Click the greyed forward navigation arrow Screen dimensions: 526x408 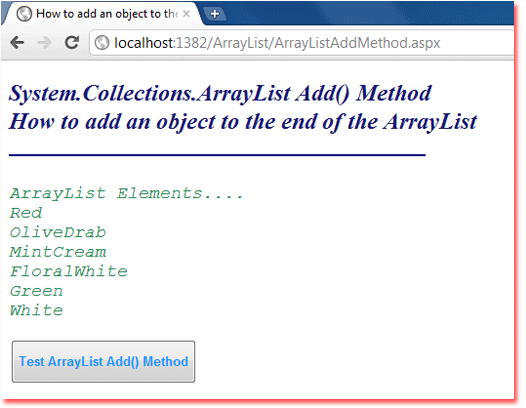tap(44, 43)
